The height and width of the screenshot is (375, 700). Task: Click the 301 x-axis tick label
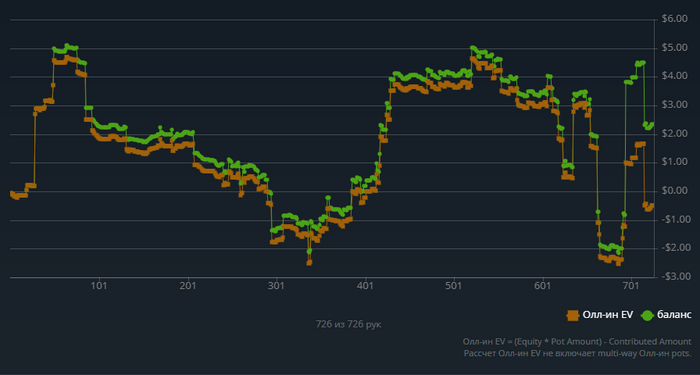[277, 286]
